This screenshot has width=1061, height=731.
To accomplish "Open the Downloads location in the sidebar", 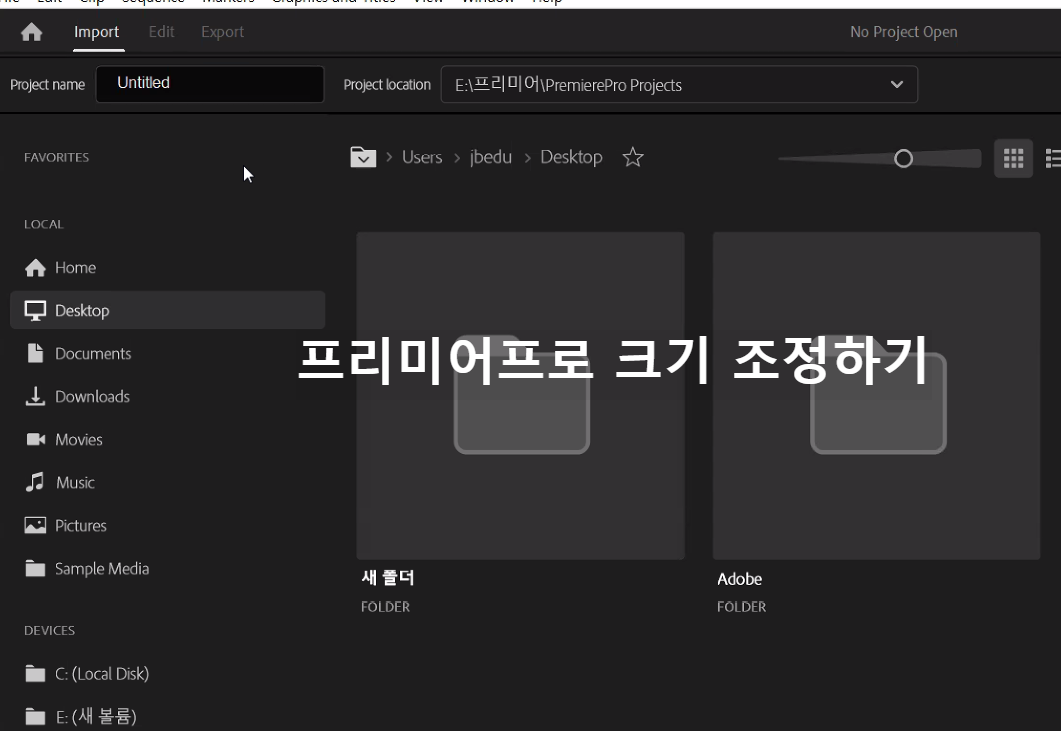I will [x=90, y=396].
